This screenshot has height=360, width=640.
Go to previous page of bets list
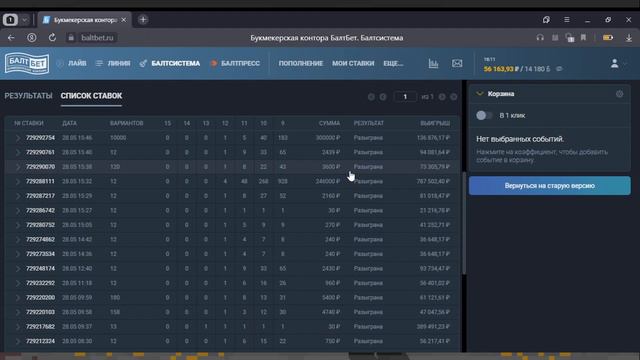click(383, 97)
